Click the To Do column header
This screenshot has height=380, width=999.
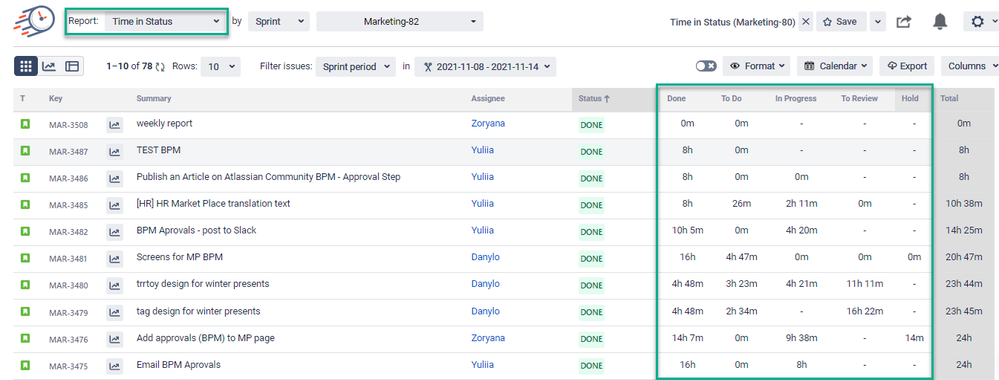point(731,99)
